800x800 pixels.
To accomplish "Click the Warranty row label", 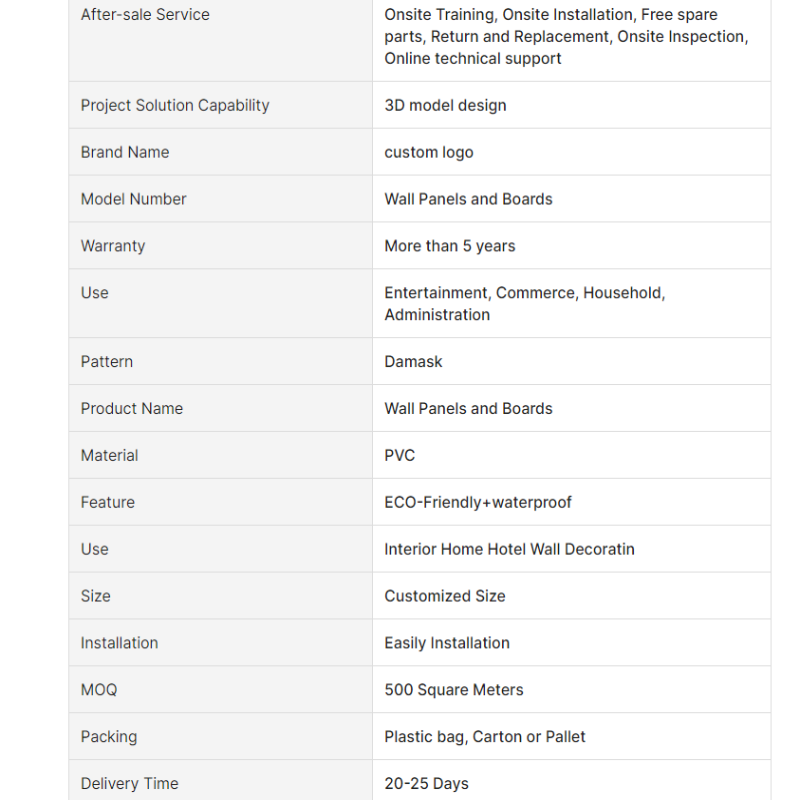I will coord(113,246).
